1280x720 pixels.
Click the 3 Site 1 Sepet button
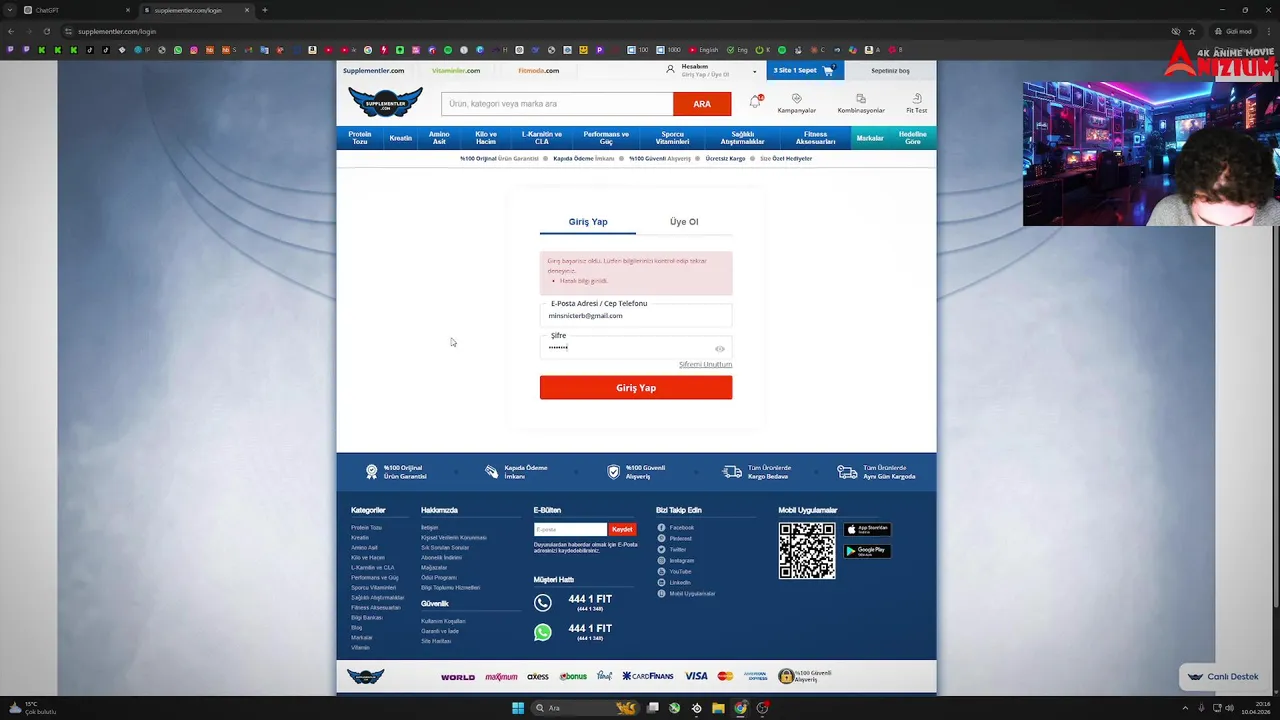[805, 70]
